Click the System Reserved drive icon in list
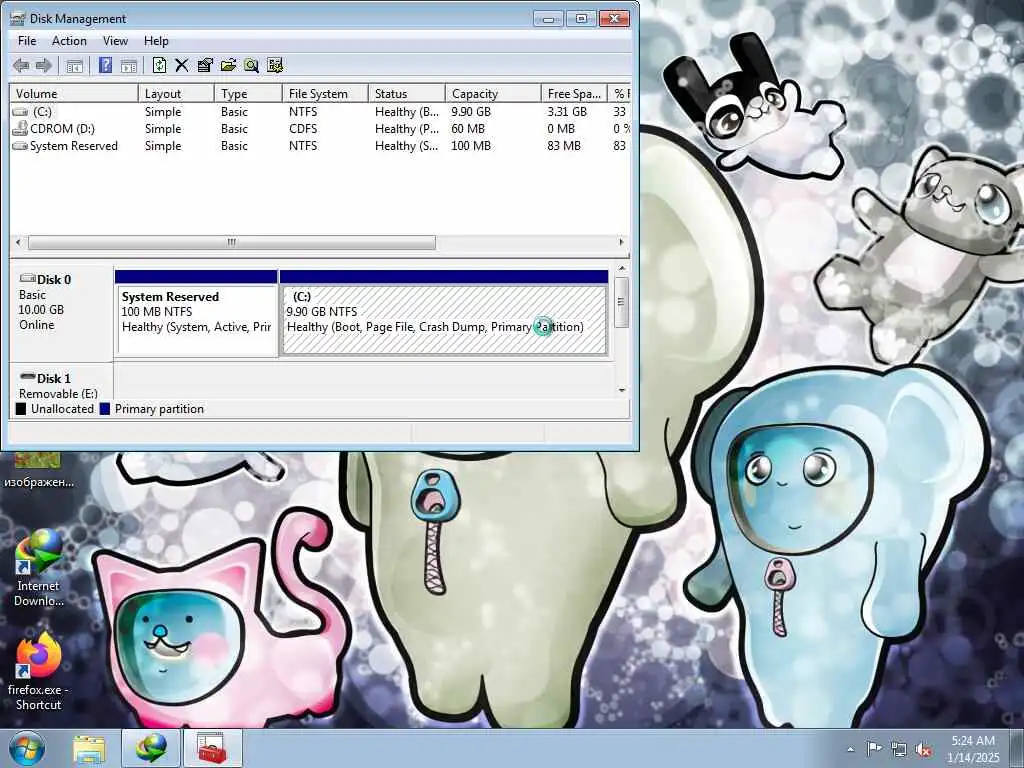The width and height of the screenshot is (1024, 768). pos(20,146)
